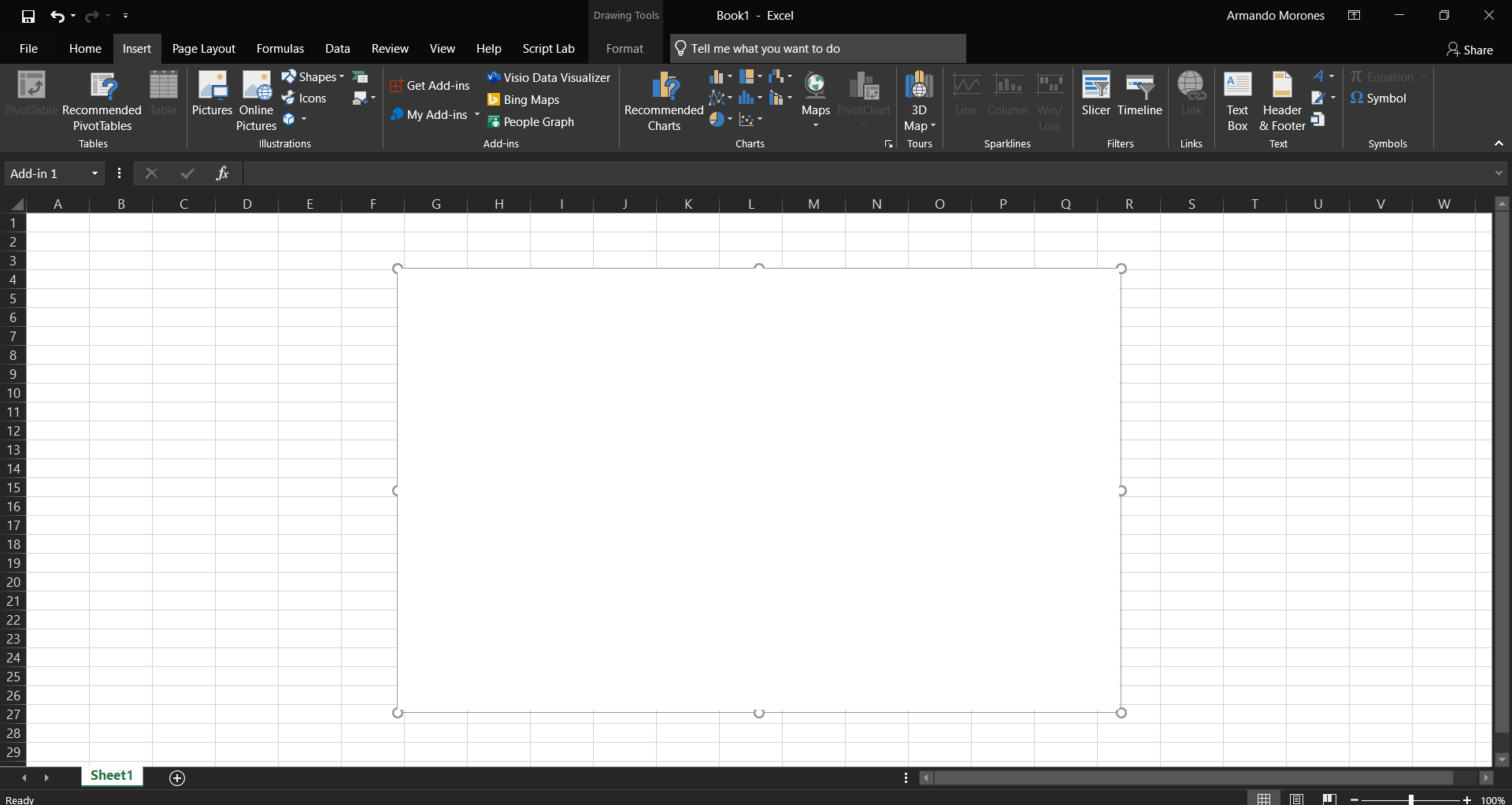The image size is (1512, 805).
Task: Switch to Page Layout view
Action: pos(1296,799)
